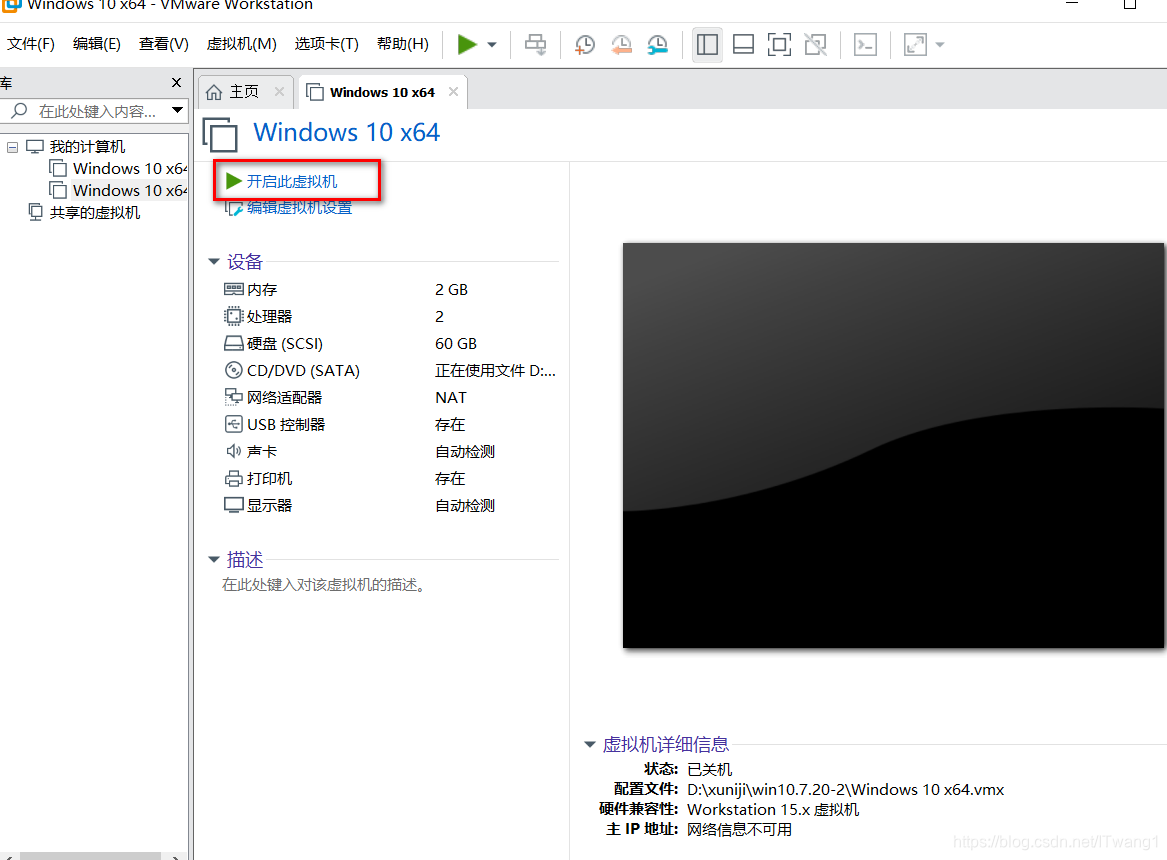
Task: Click the Send Ctrl+Alt+Del toolbar icon
Action: tap(535, 45)
